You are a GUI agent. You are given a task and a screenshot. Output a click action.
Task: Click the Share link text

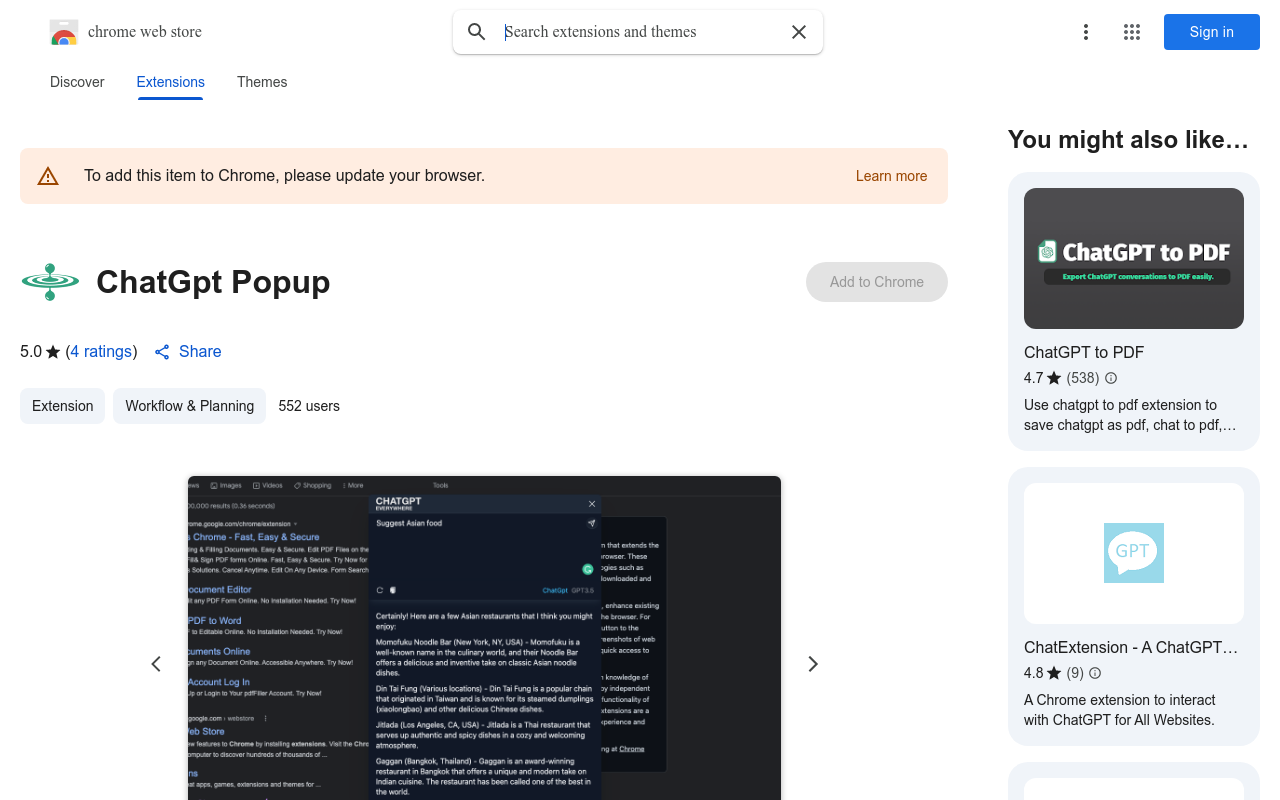200,352
